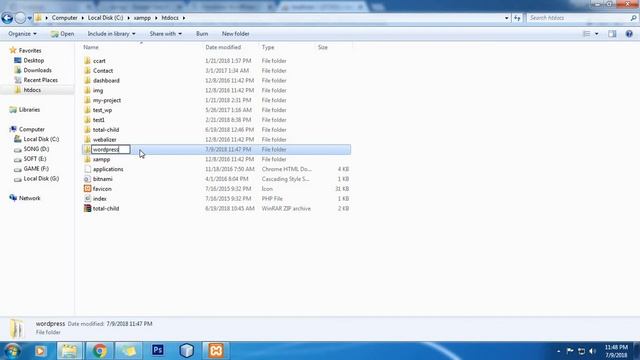Select the test1 folder icon
This screenshot has width=640, height=360.
point(87,120)
